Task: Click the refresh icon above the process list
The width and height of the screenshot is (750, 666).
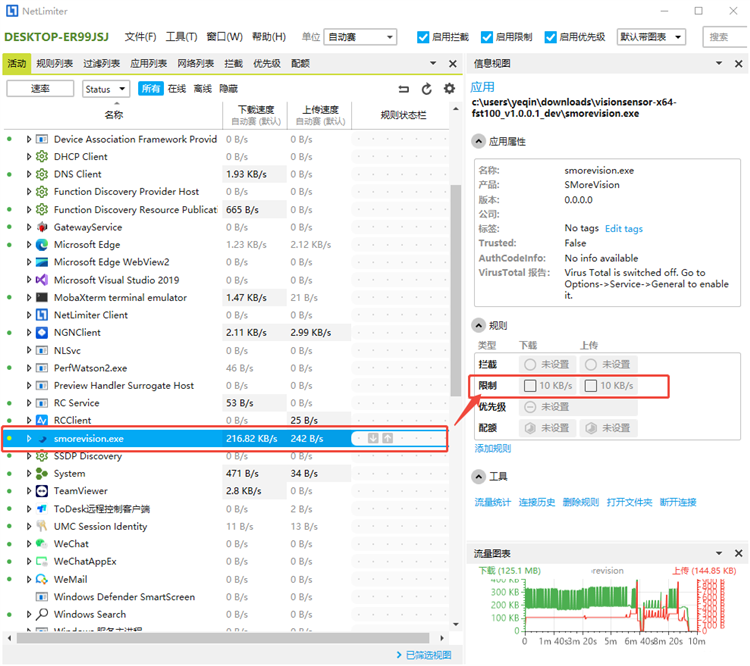Action: (x=427, y=89)
